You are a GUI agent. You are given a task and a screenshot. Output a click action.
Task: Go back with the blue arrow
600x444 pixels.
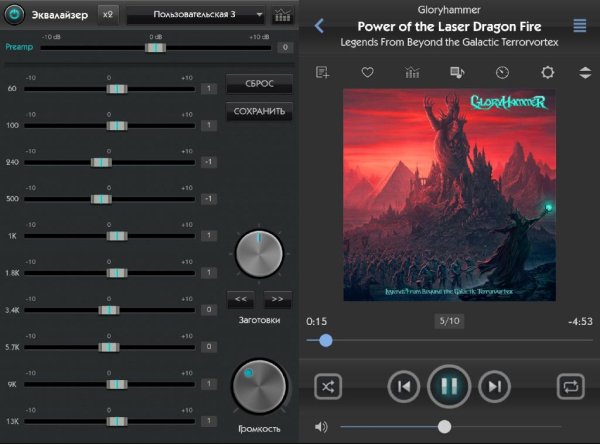point(319,26)
